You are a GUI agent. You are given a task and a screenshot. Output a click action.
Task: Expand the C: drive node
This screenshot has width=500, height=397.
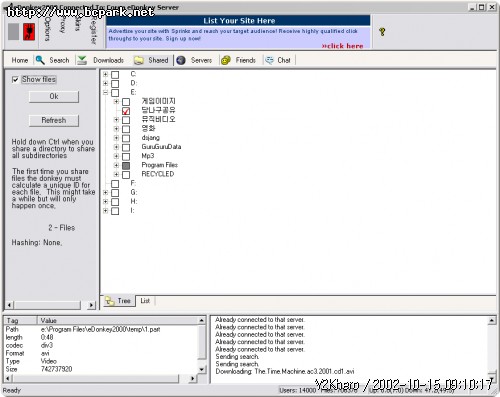click(x=105, y=74)
